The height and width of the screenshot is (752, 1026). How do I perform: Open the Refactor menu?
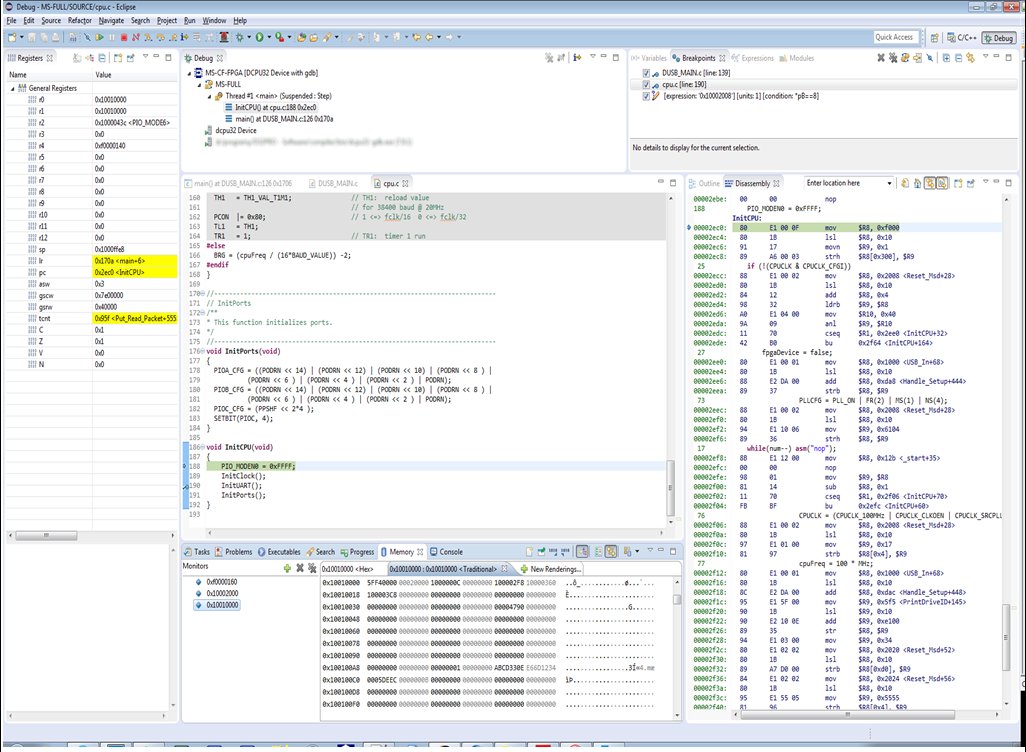coord(80,21)
